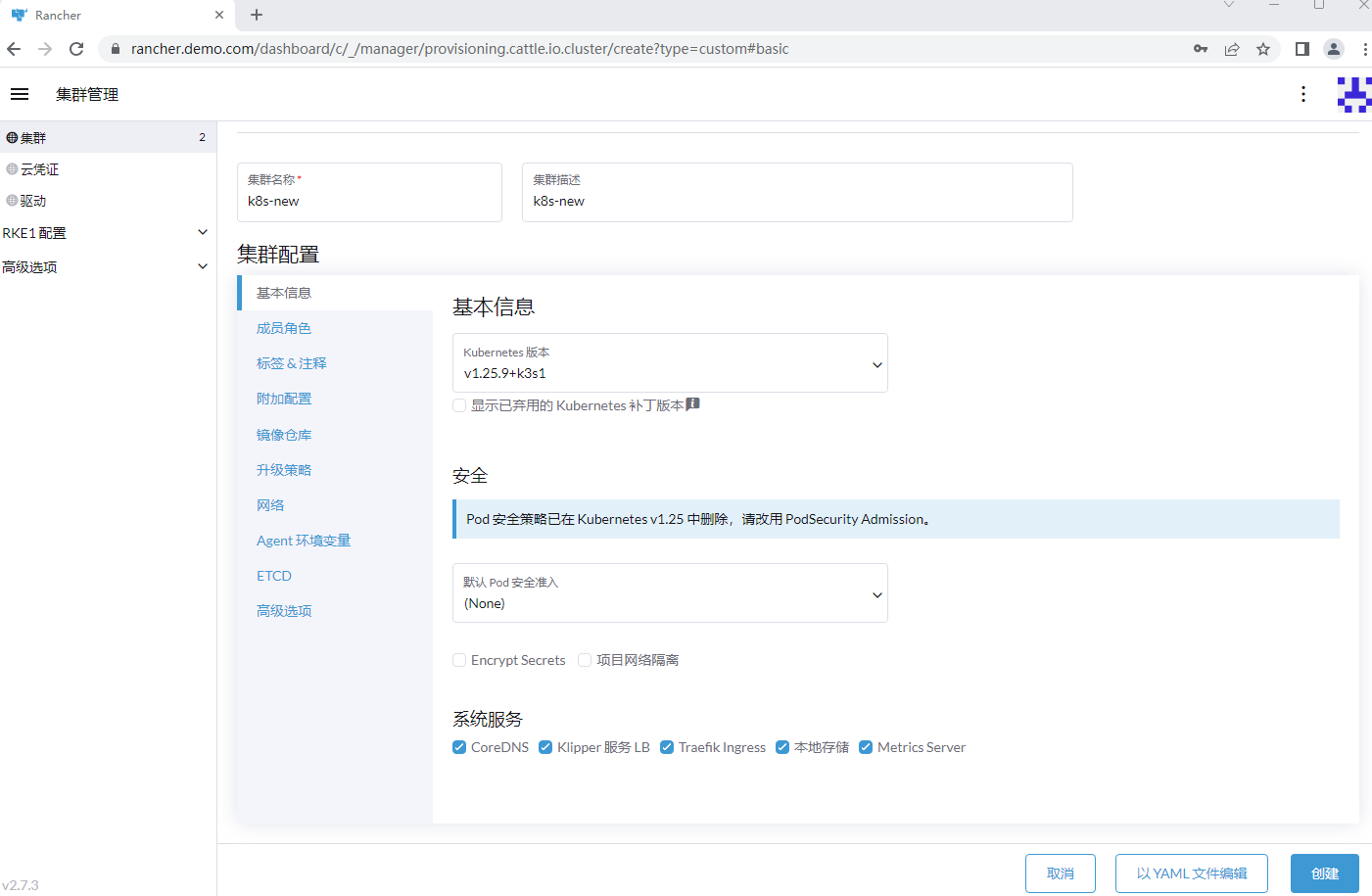Viewport: 1372px width, 896px height.
Task: Open the user avatar menu
Action: 1355,95
